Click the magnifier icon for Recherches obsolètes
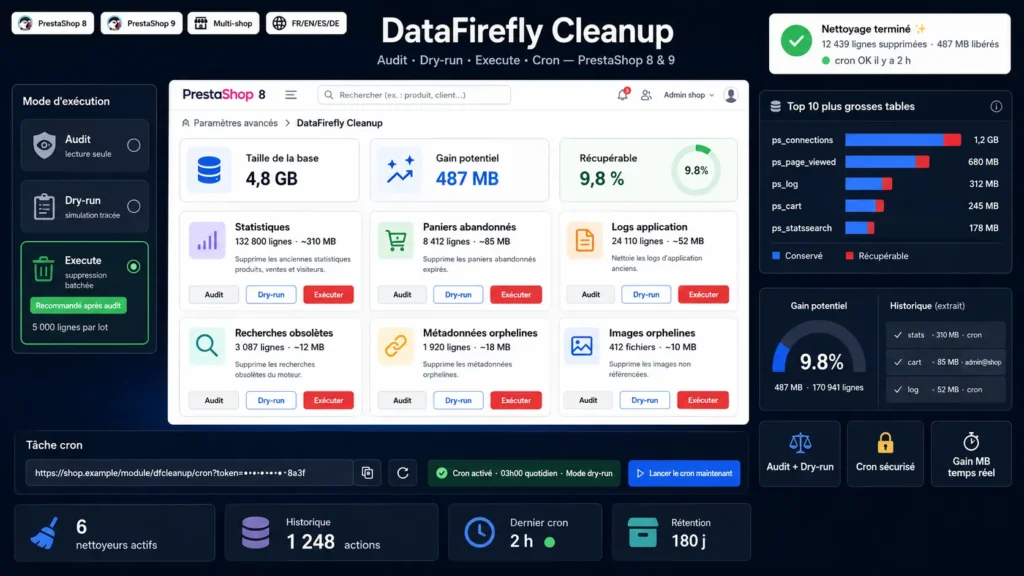 tap(207, 345)
